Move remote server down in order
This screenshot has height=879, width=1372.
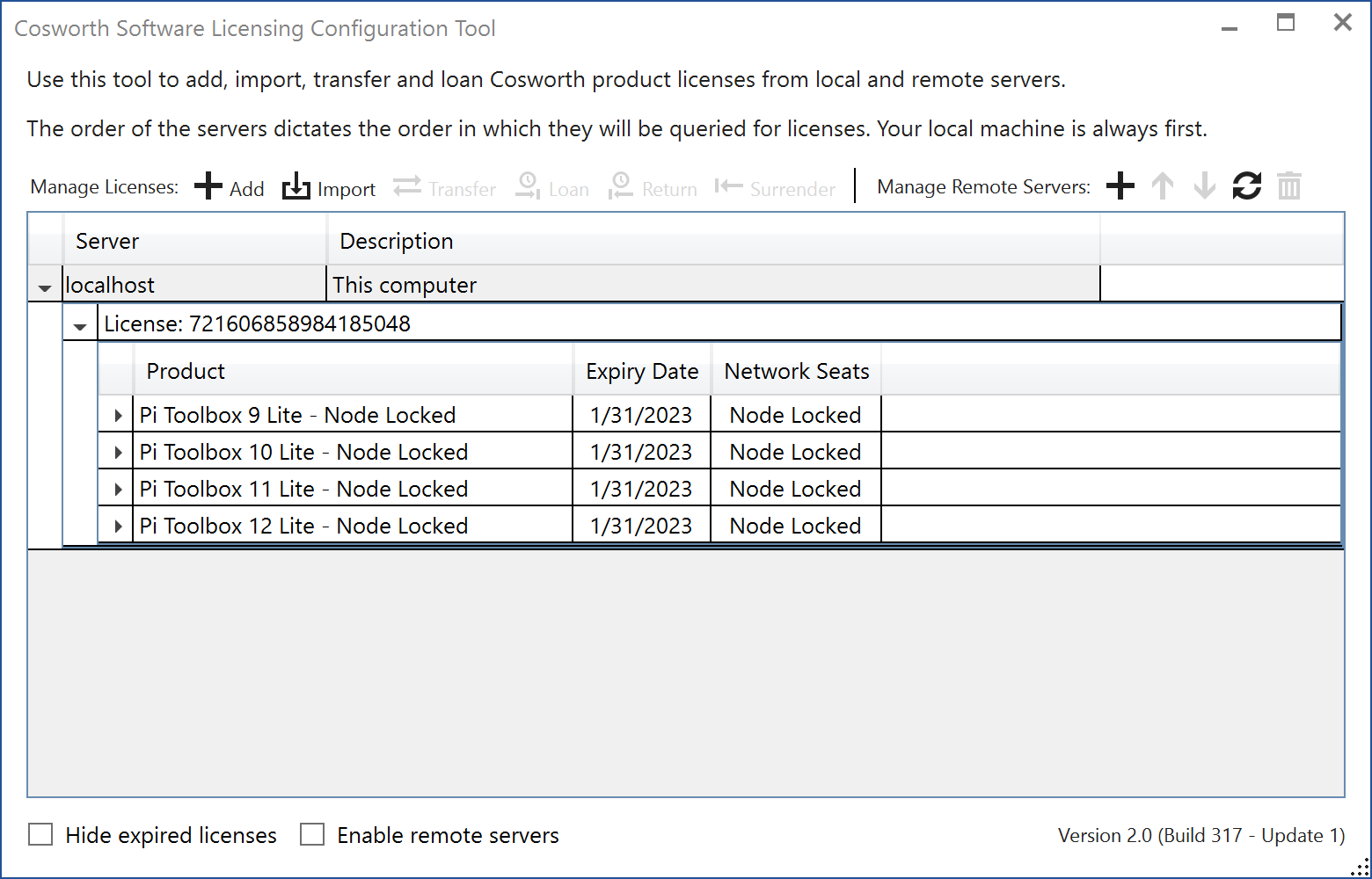pos(1204,186)
